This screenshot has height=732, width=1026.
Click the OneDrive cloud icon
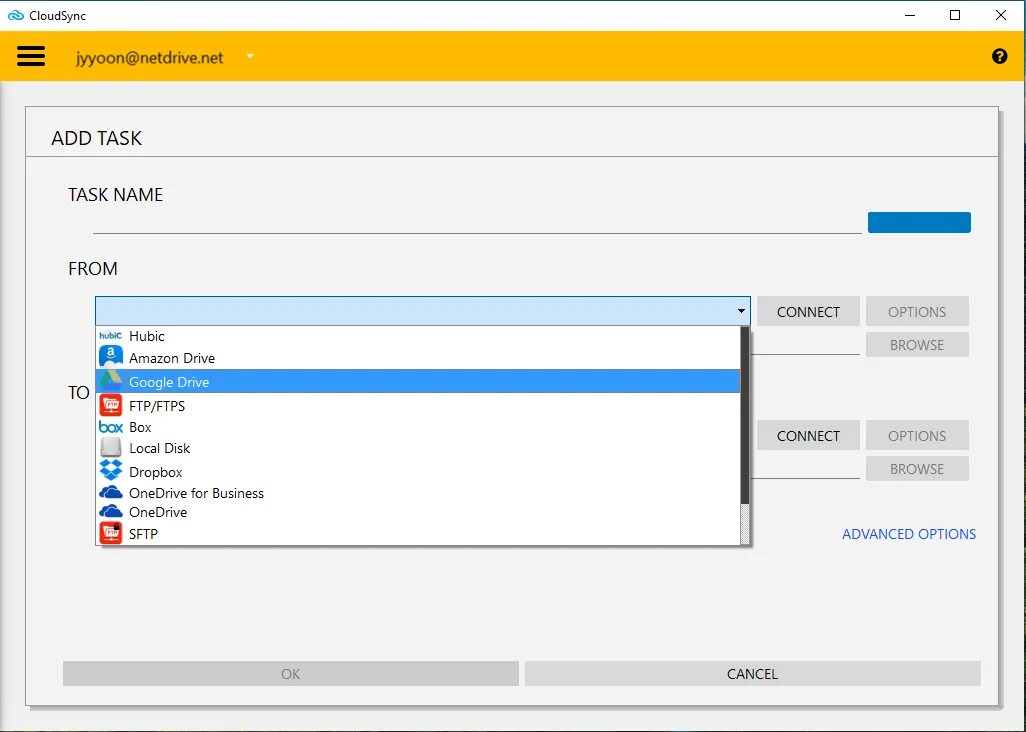click(111, 511)
